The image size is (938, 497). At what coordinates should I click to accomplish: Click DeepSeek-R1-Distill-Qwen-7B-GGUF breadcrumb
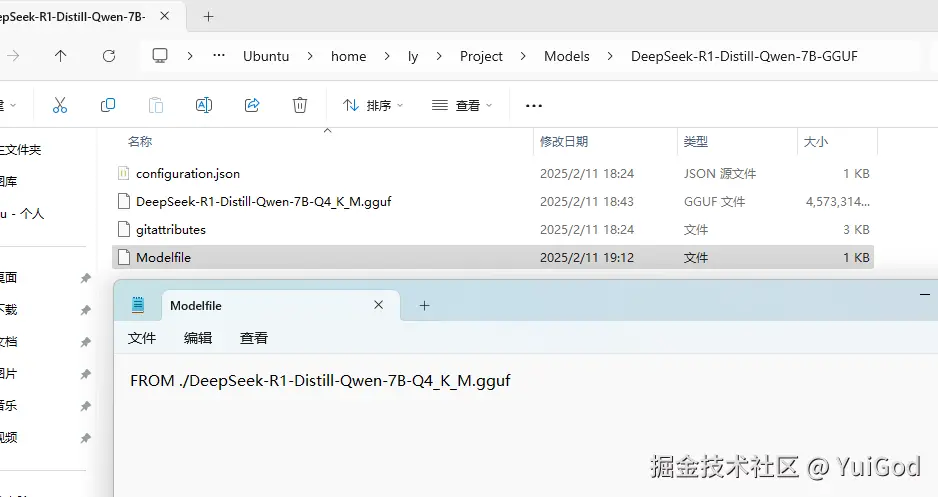[x=744, y=56]
